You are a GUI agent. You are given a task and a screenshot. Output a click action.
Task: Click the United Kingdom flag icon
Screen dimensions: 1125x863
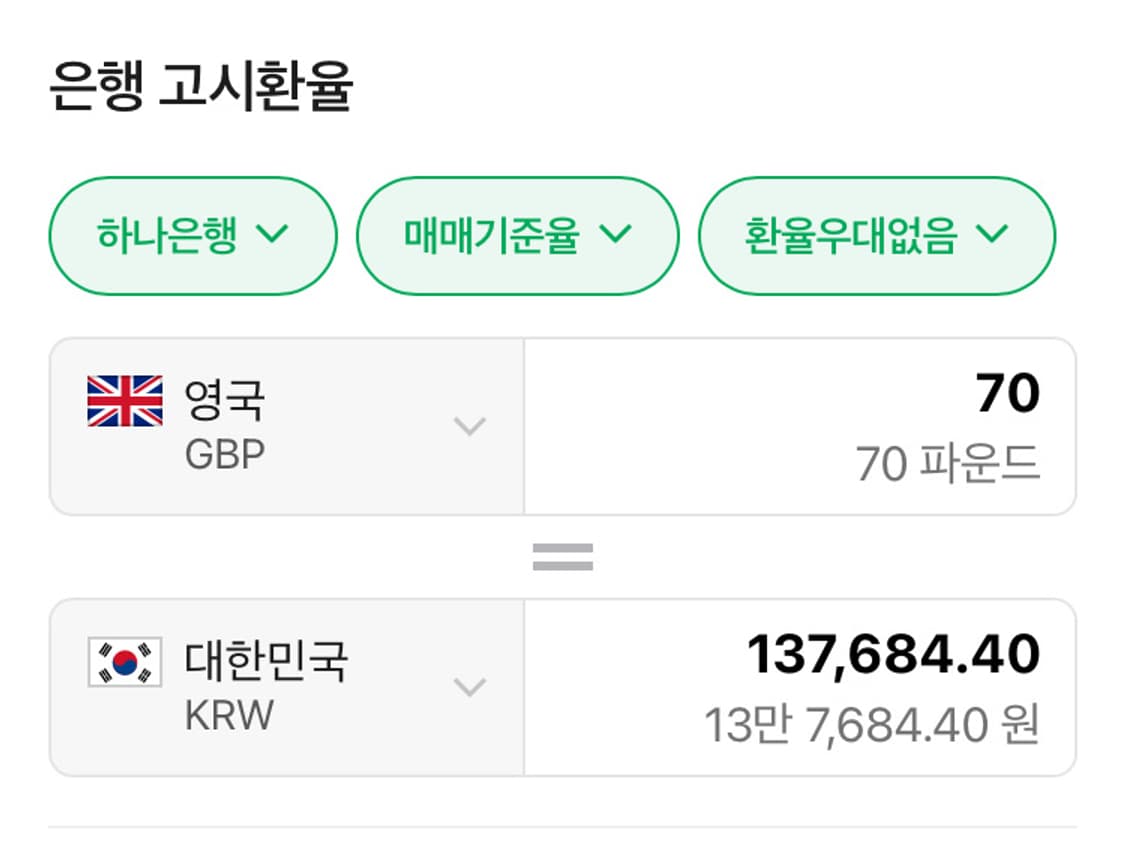tap(123, 399)
